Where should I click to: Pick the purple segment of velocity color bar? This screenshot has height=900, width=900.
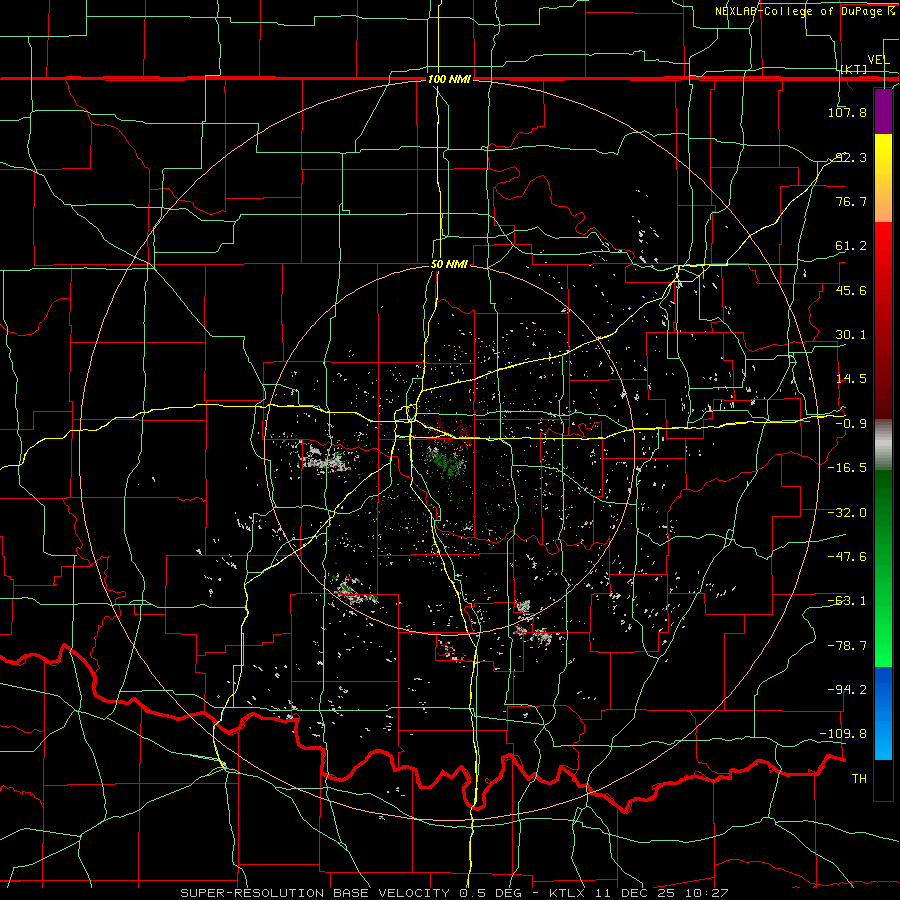(883, 111)
